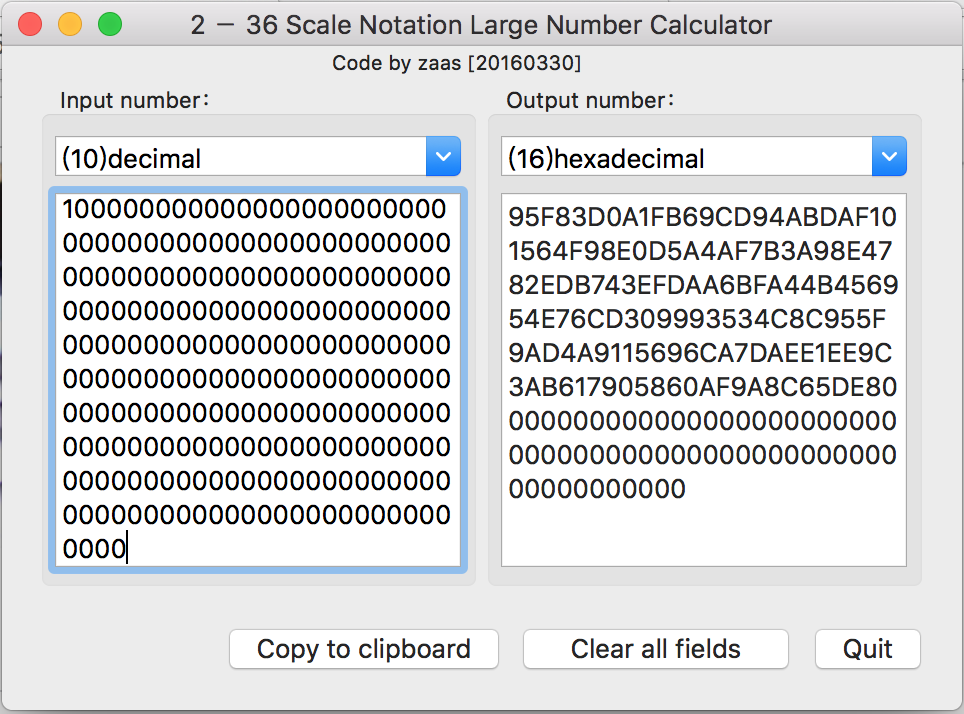964x714 pixels.
Task: Click the "Code by zaas [20160330]" text
Action: pyautogui.click(x=457, y=63)
